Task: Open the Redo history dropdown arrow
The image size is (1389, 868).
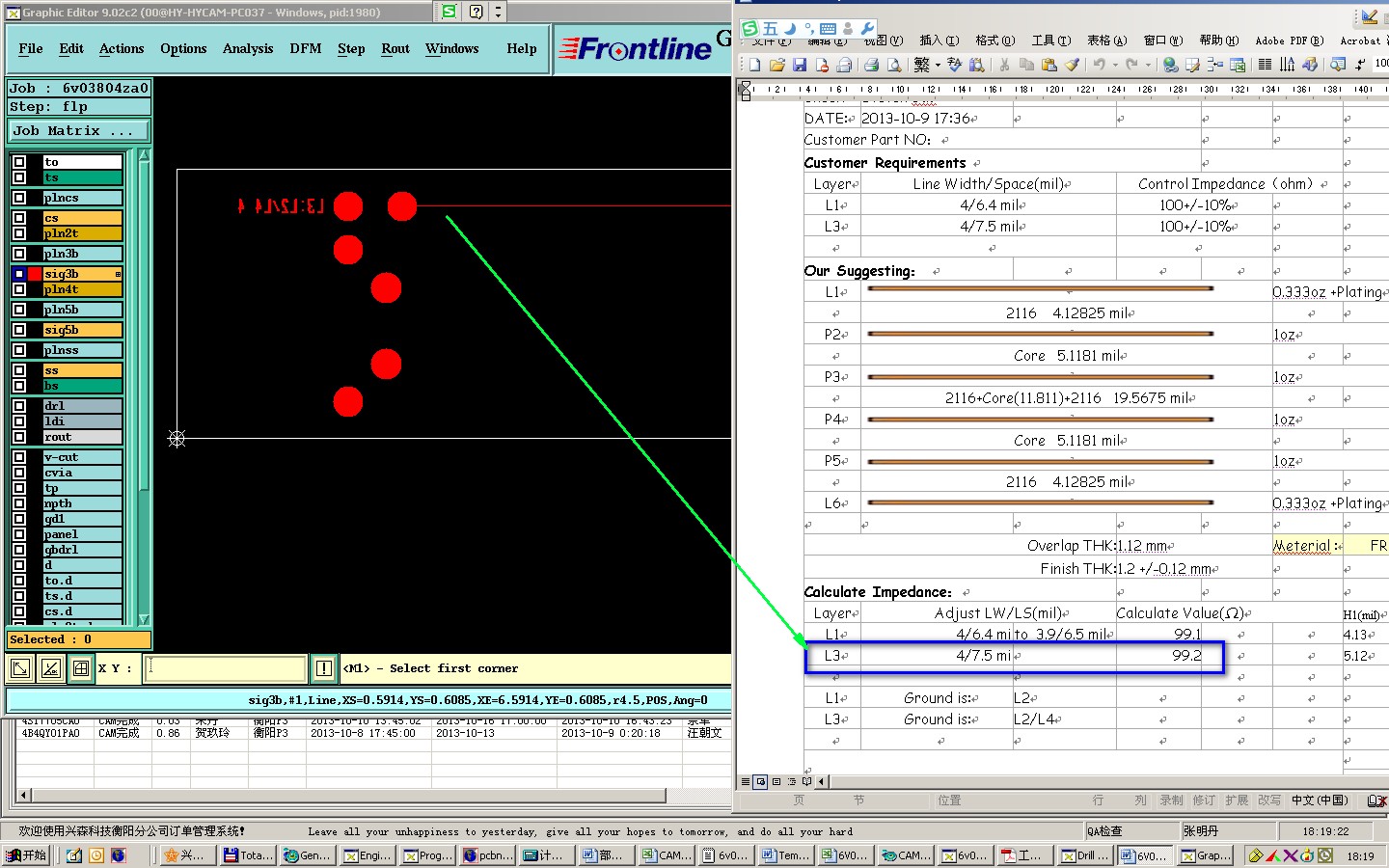Action: coord(1148,65)
